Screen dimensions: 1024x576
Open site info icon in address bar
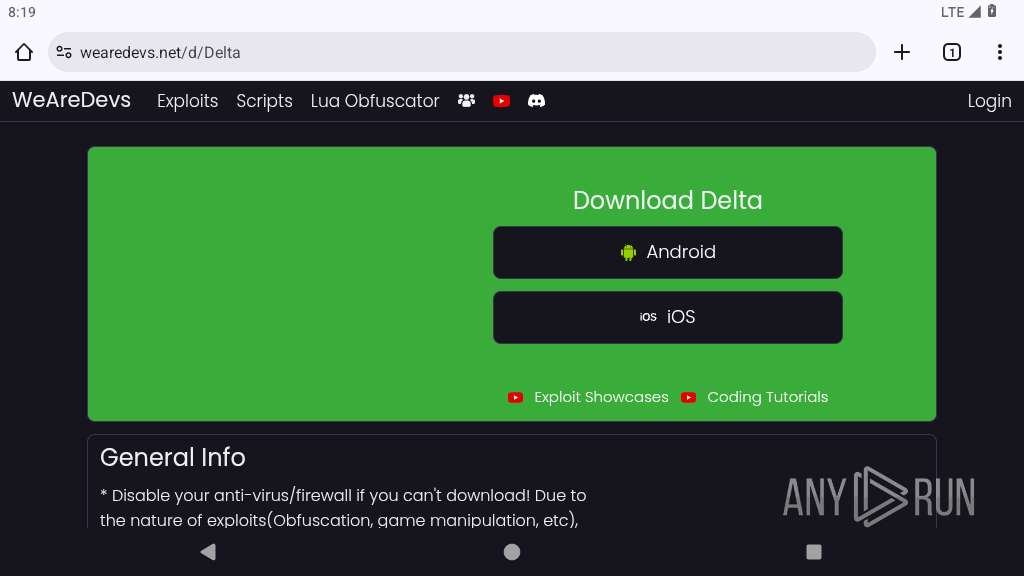point(64,52)
